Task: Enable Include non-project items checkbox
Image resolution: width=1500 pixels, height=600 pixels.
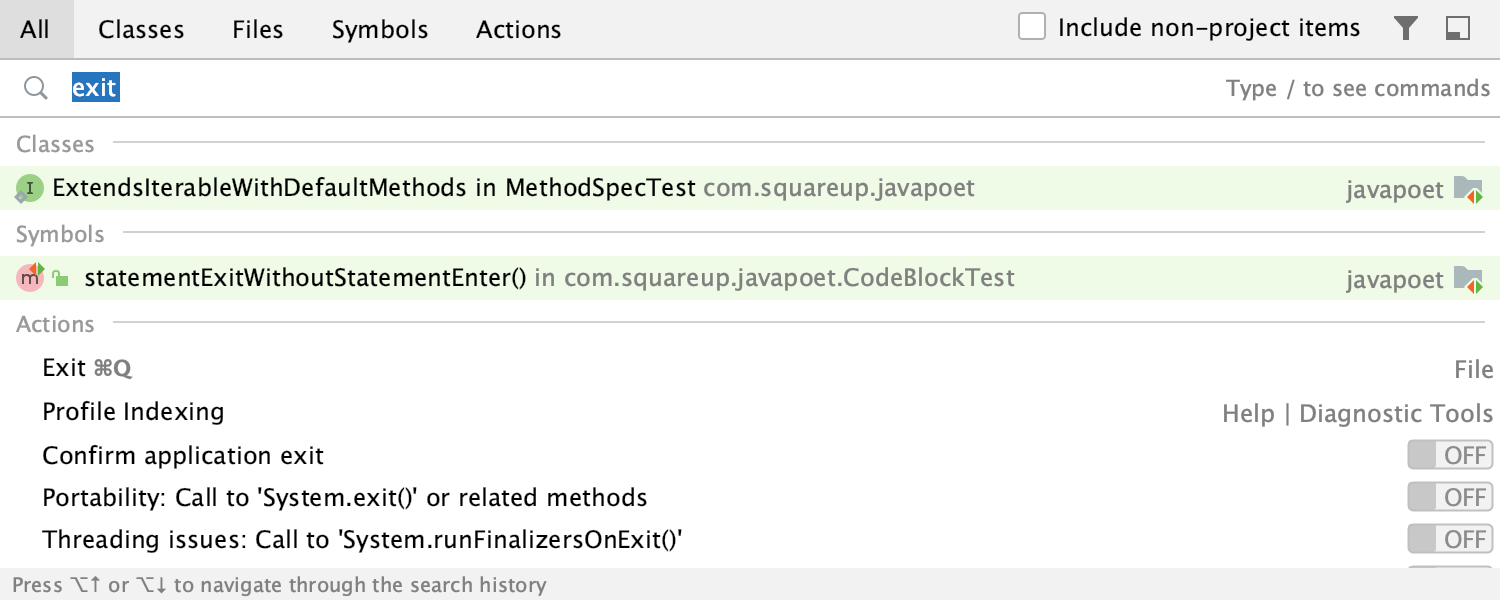Action: 1032,28
